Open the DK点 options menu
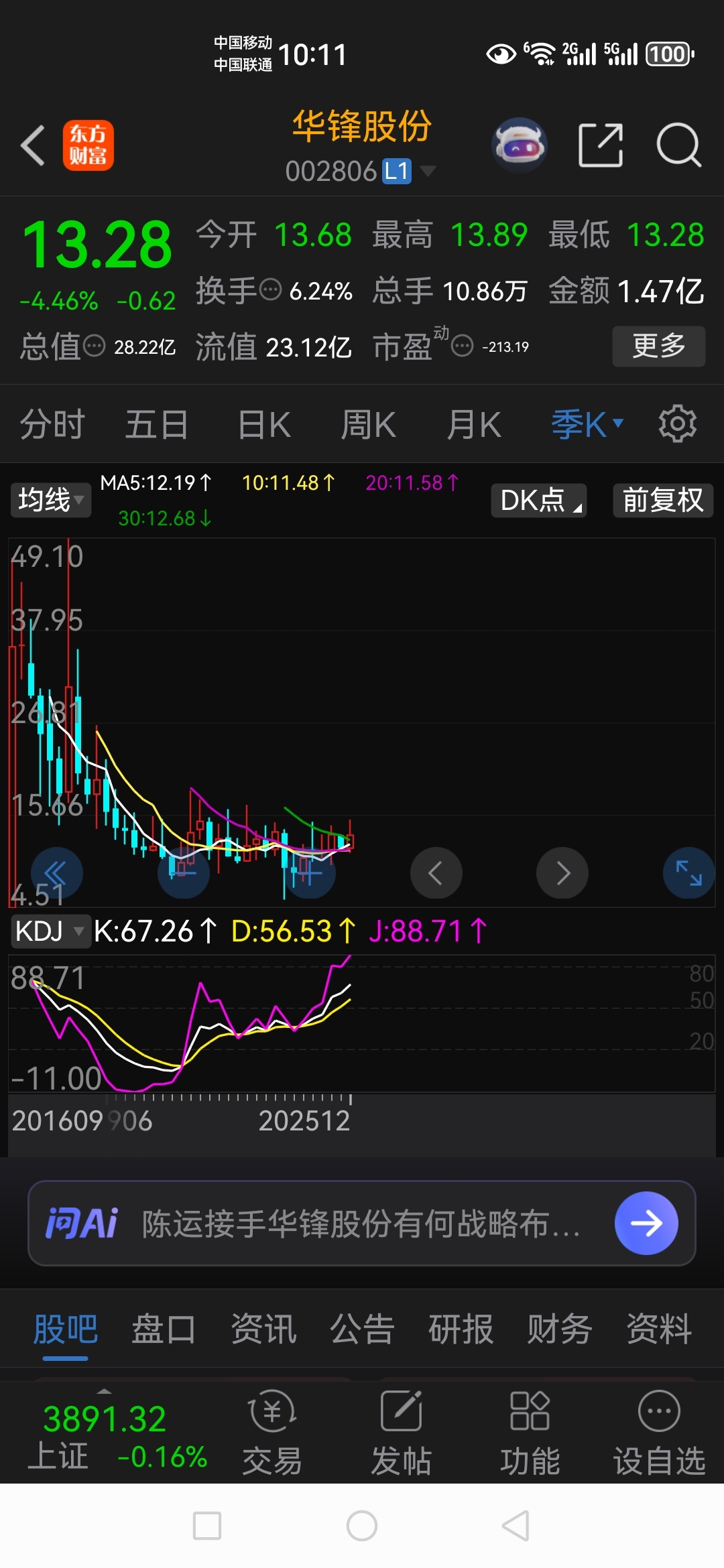 [539, 500]
